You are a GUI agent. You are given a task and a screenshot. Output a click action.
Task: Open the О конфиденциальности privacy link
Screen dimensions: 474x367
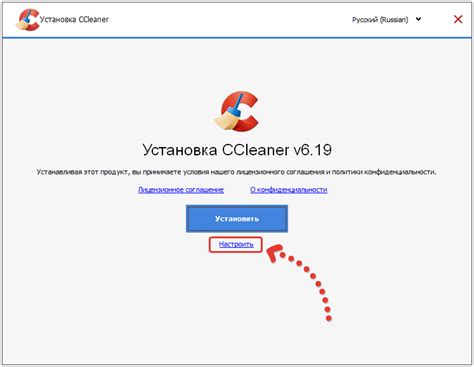[x=288, y=190]
